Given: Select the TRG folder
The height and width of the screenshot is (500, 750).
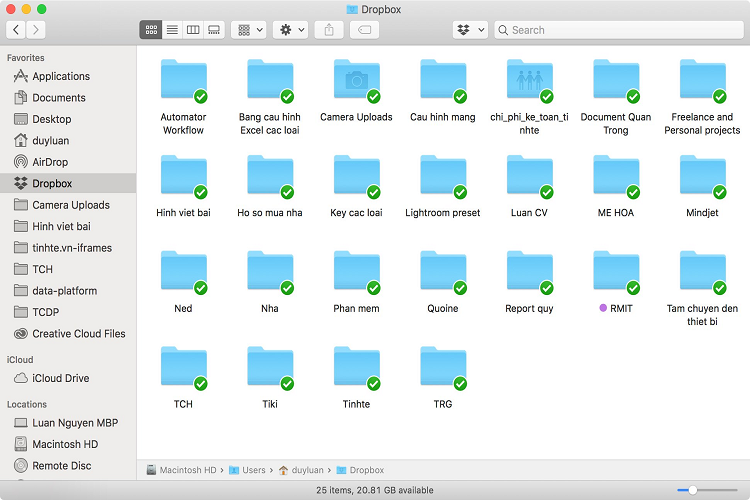Looking at the screenshot, I should tap(443, 367).
